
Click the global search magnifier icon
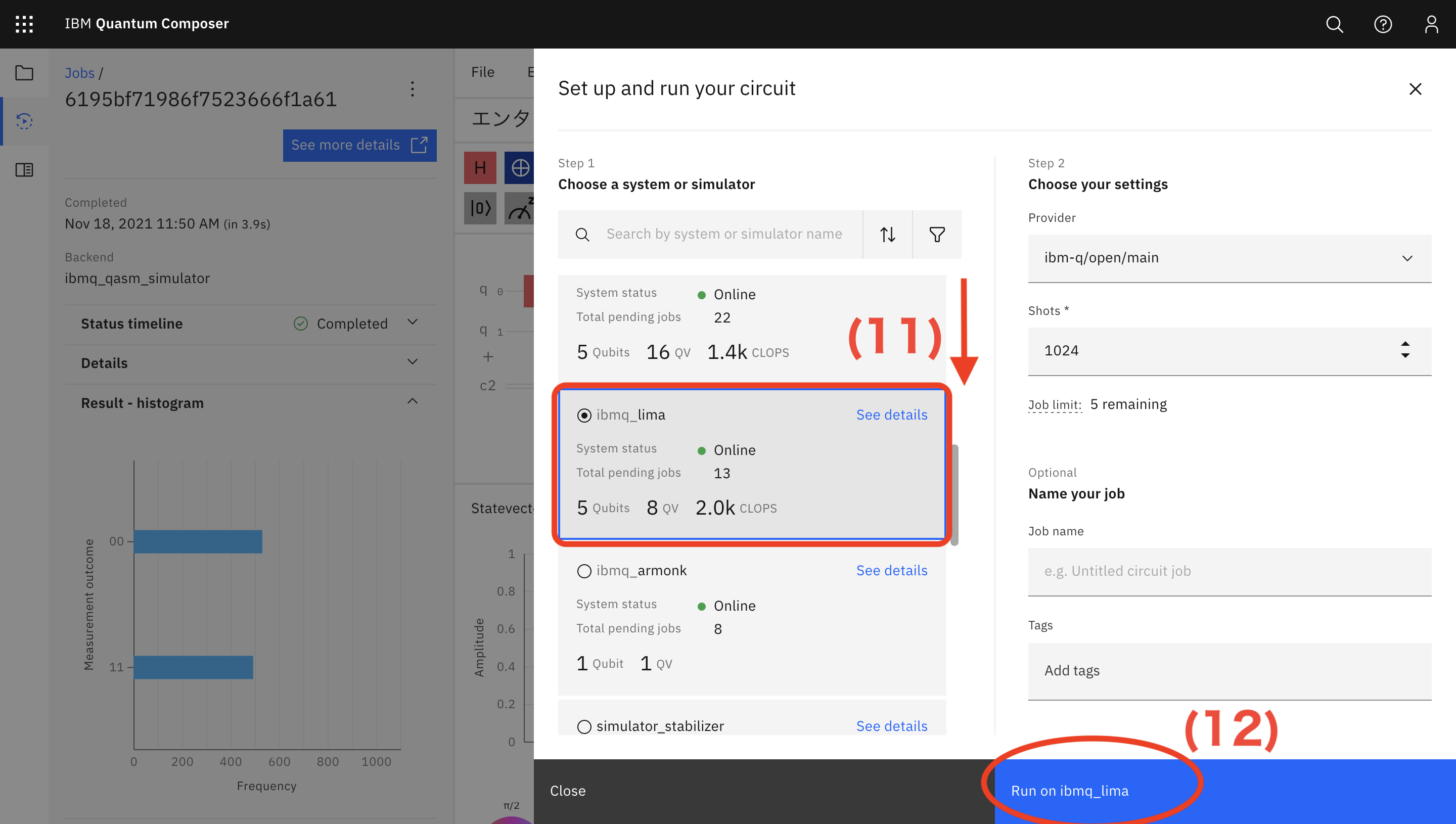[1334, 24]
